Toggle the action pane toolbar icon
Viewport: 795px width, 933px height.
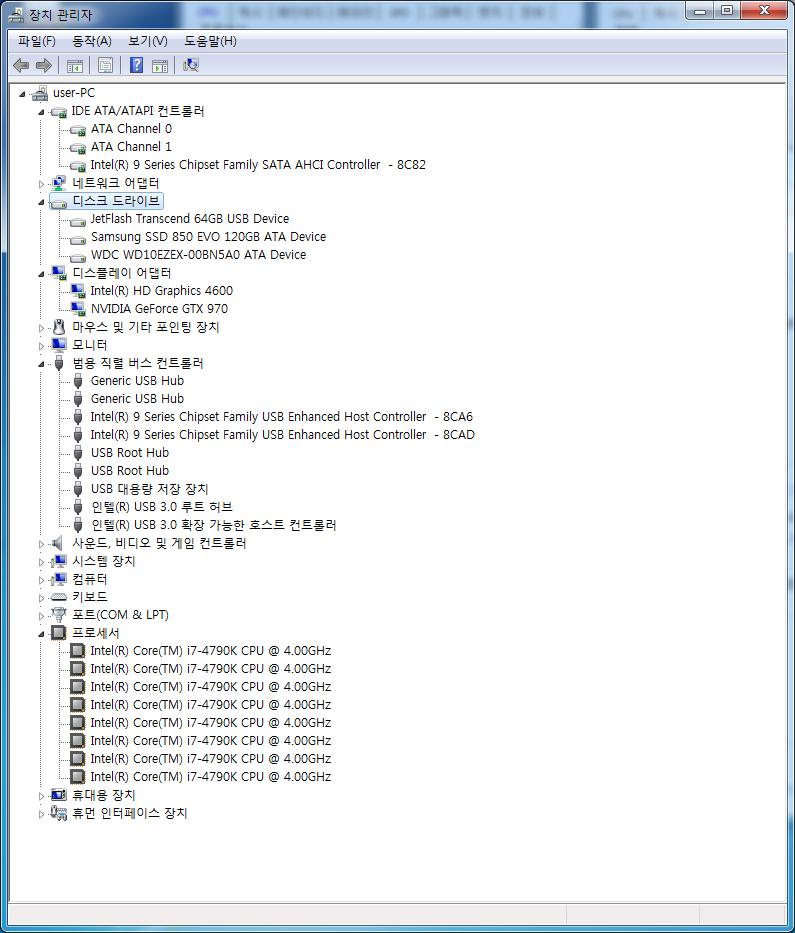click(159, 65)
